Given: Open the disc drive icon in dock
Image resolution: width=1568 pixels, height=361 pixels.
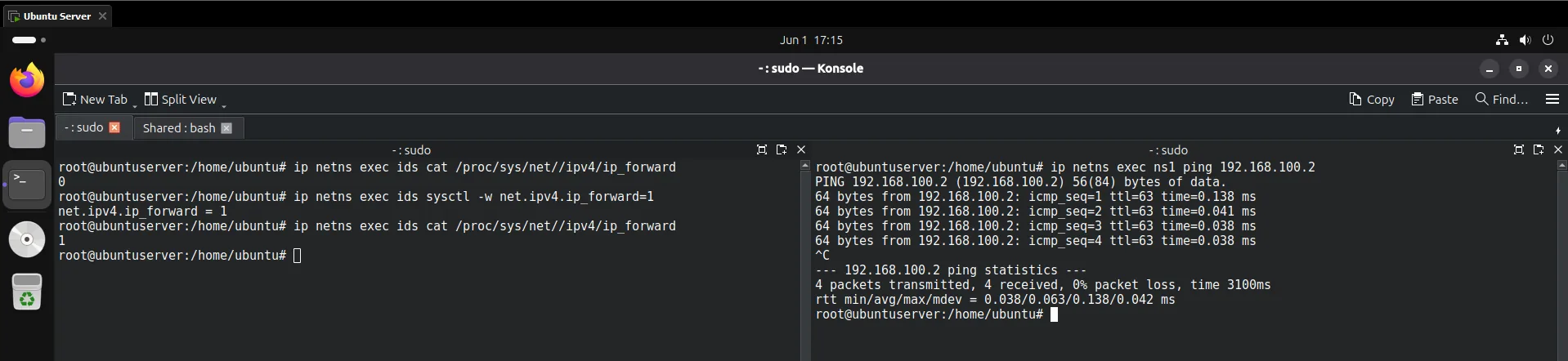Looking at the screenshot, I should [27, 239].
